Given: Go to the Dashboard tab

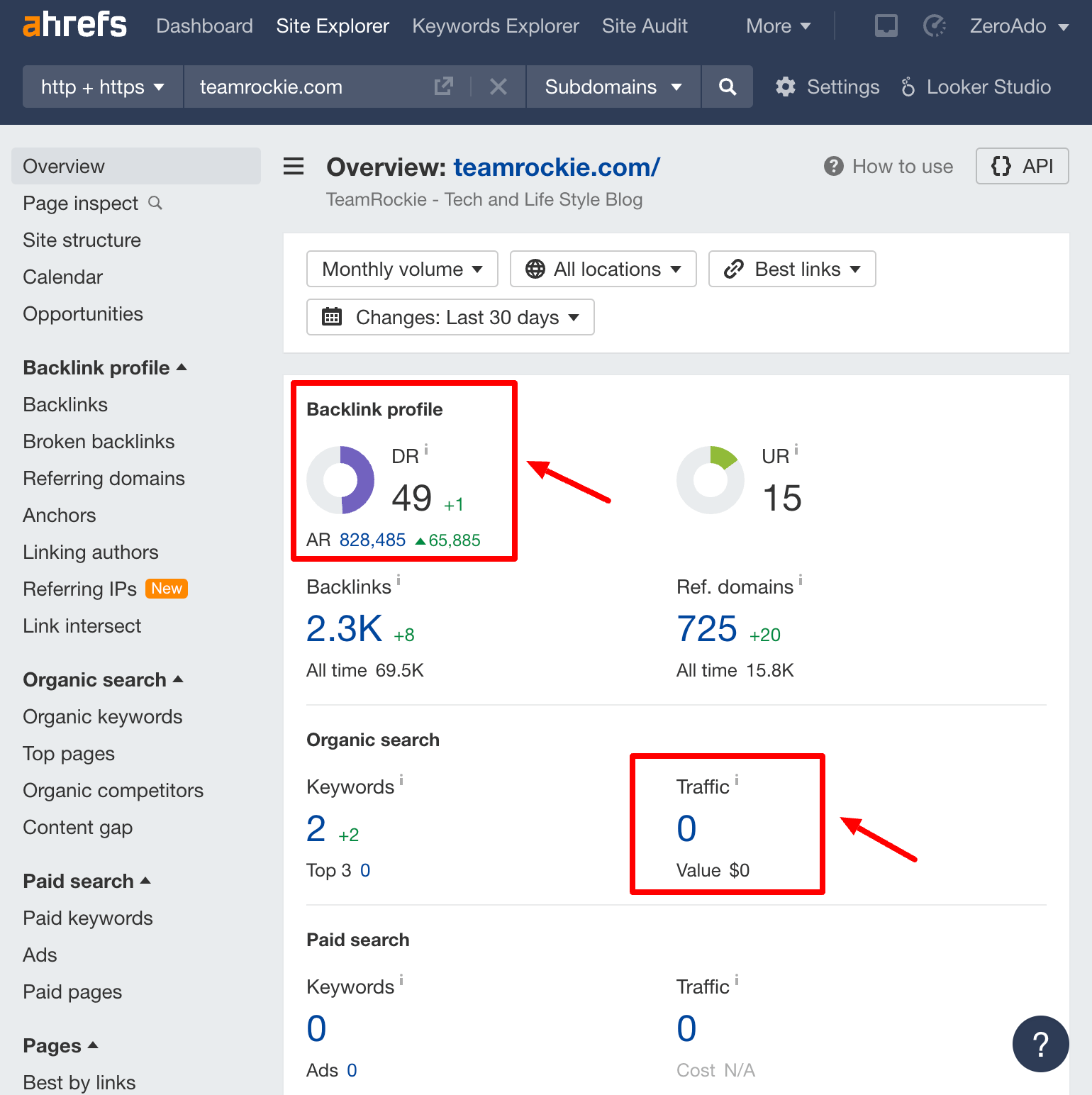Looking at the screenshot, I should (x=204, y=26).
